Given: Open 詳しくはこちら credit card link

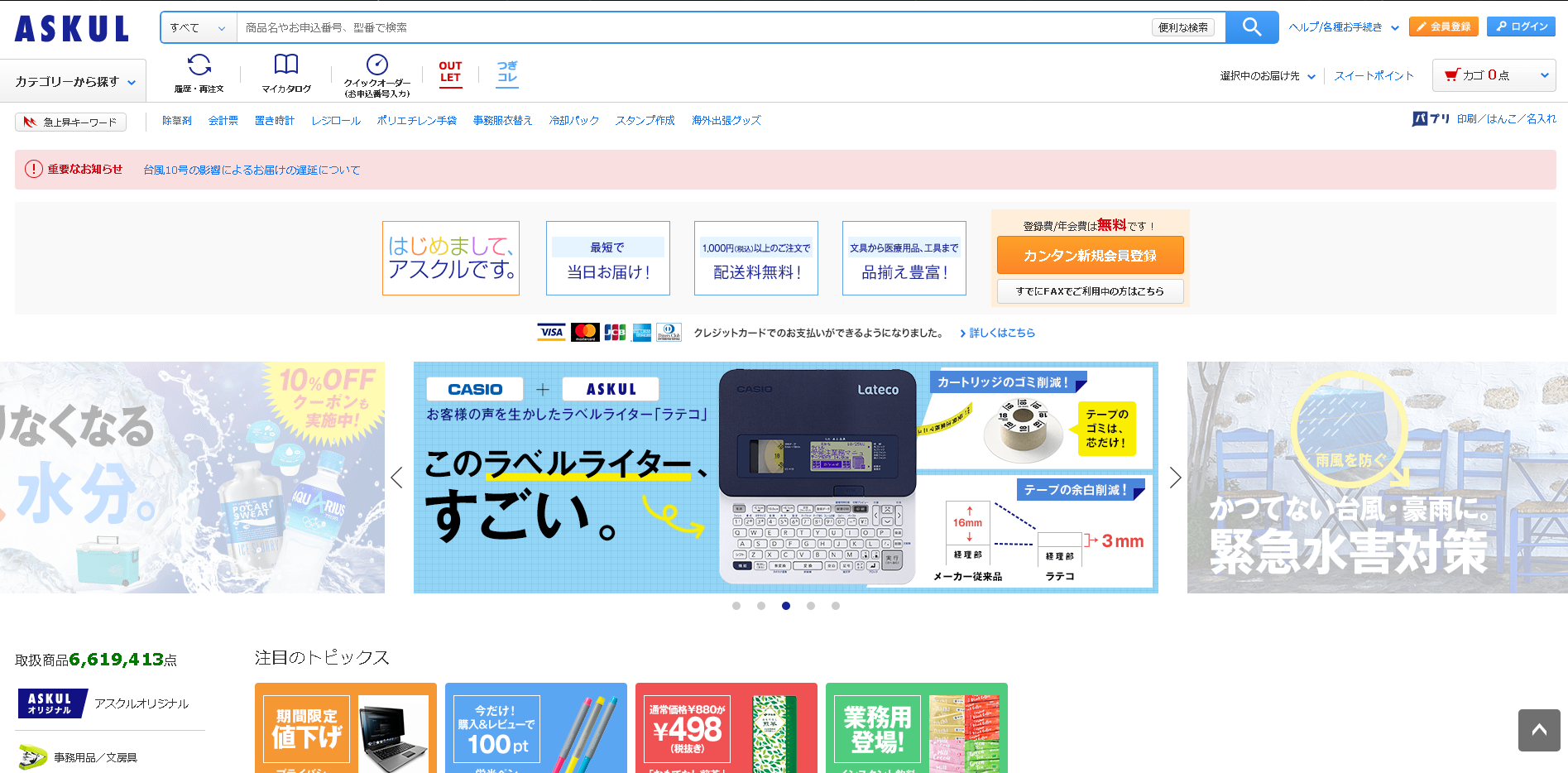Looking at the screenshot, I should pos(998,333).
